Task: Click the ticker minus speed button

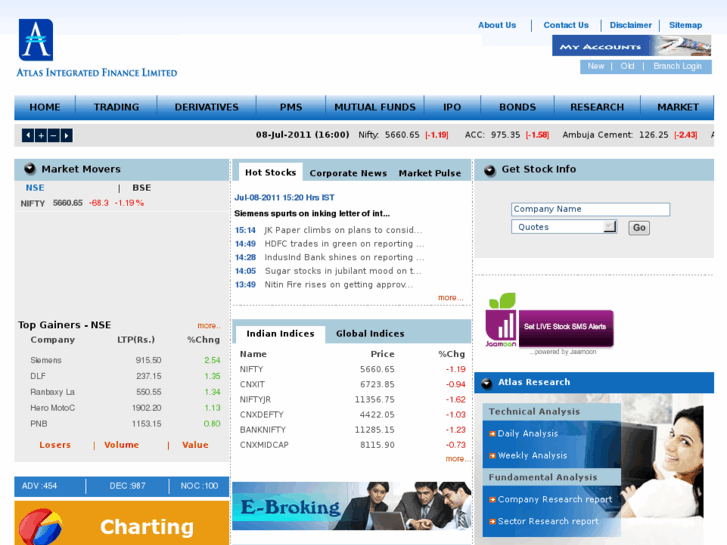Action: [x=53, y=135]
